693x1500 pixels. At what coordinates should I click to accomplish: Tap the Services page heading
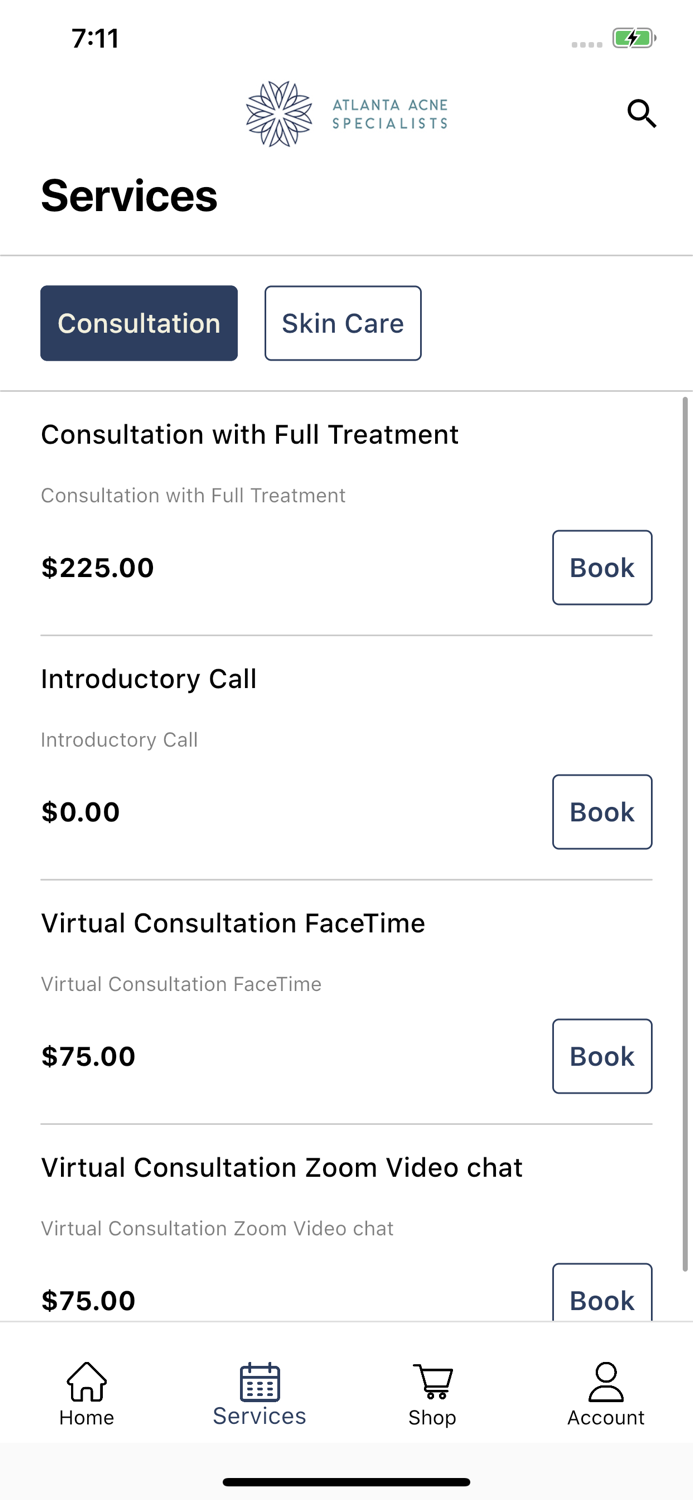[128, 196]
